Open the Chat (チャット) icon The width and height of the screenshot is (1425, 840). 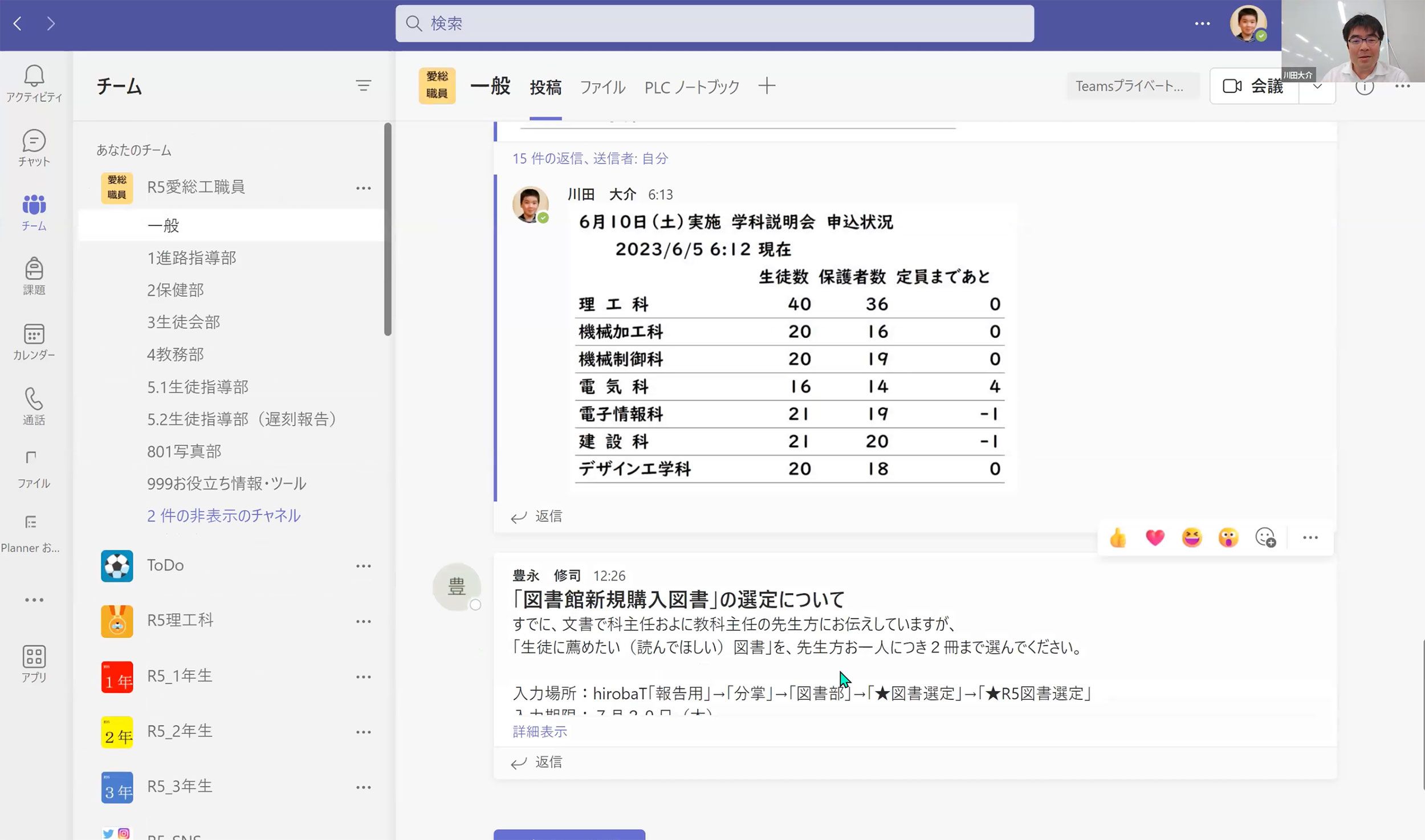coord(34,148)
